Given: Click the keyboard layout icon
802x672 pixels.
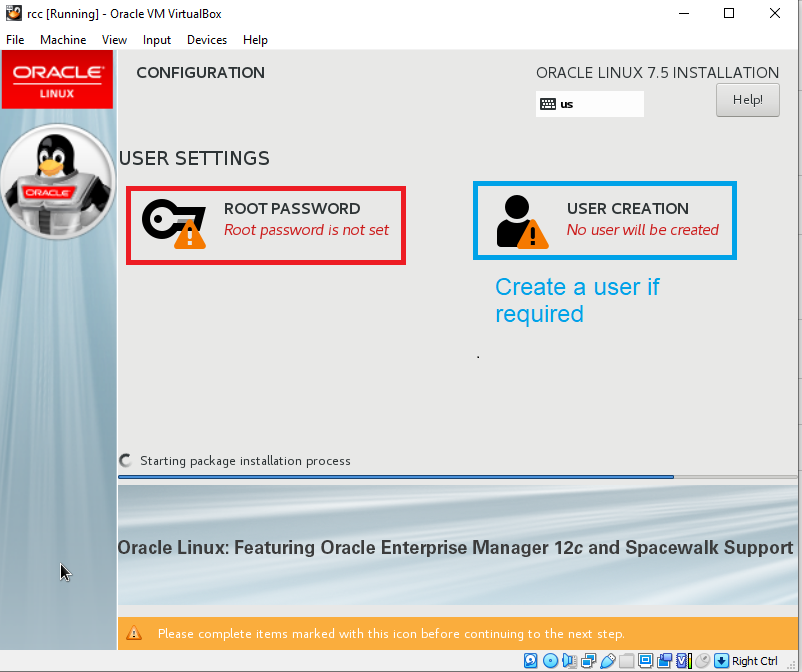Looking at the screenshot, I should 548,104.
